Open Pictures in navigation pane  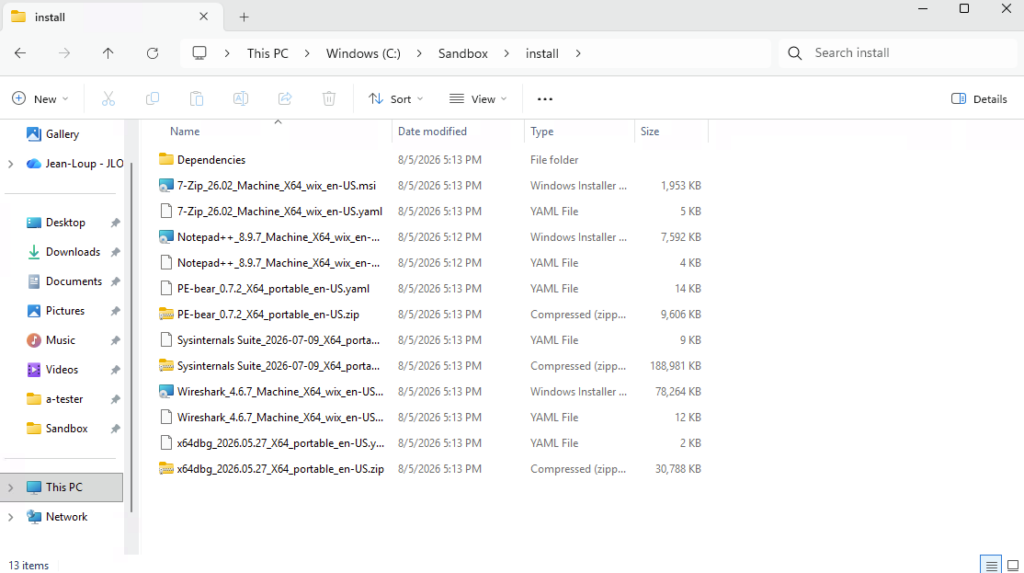(x=65, y=311)
